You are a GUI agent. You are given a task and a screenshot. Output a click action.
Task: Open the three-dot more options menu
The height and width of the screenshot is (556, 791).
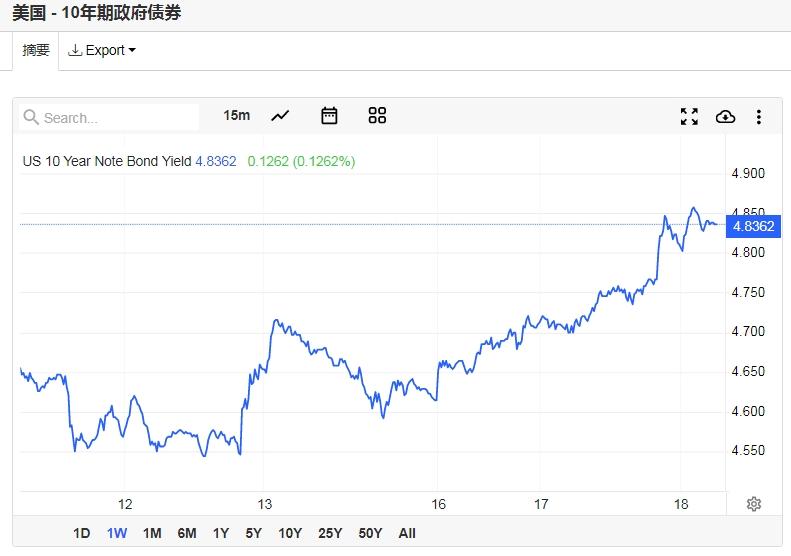pyautogui.click(x=759, y=117)
